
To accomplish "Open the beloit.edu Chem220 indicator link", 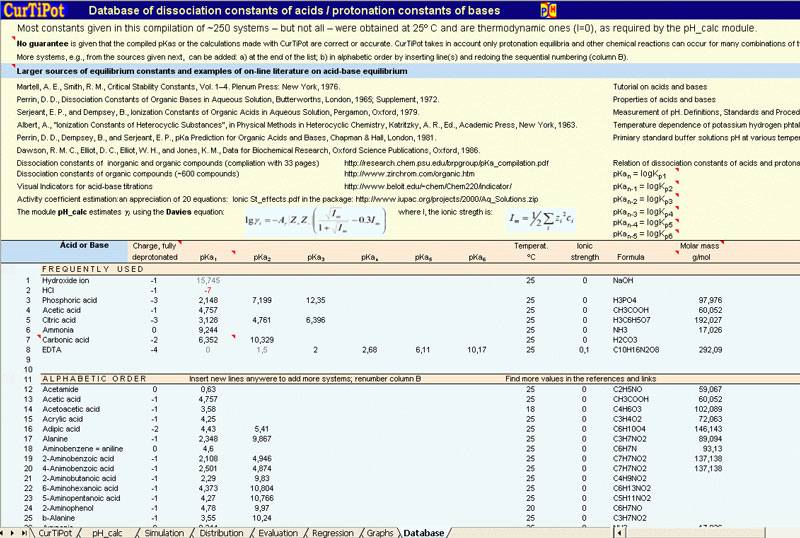I will (428, 187).
